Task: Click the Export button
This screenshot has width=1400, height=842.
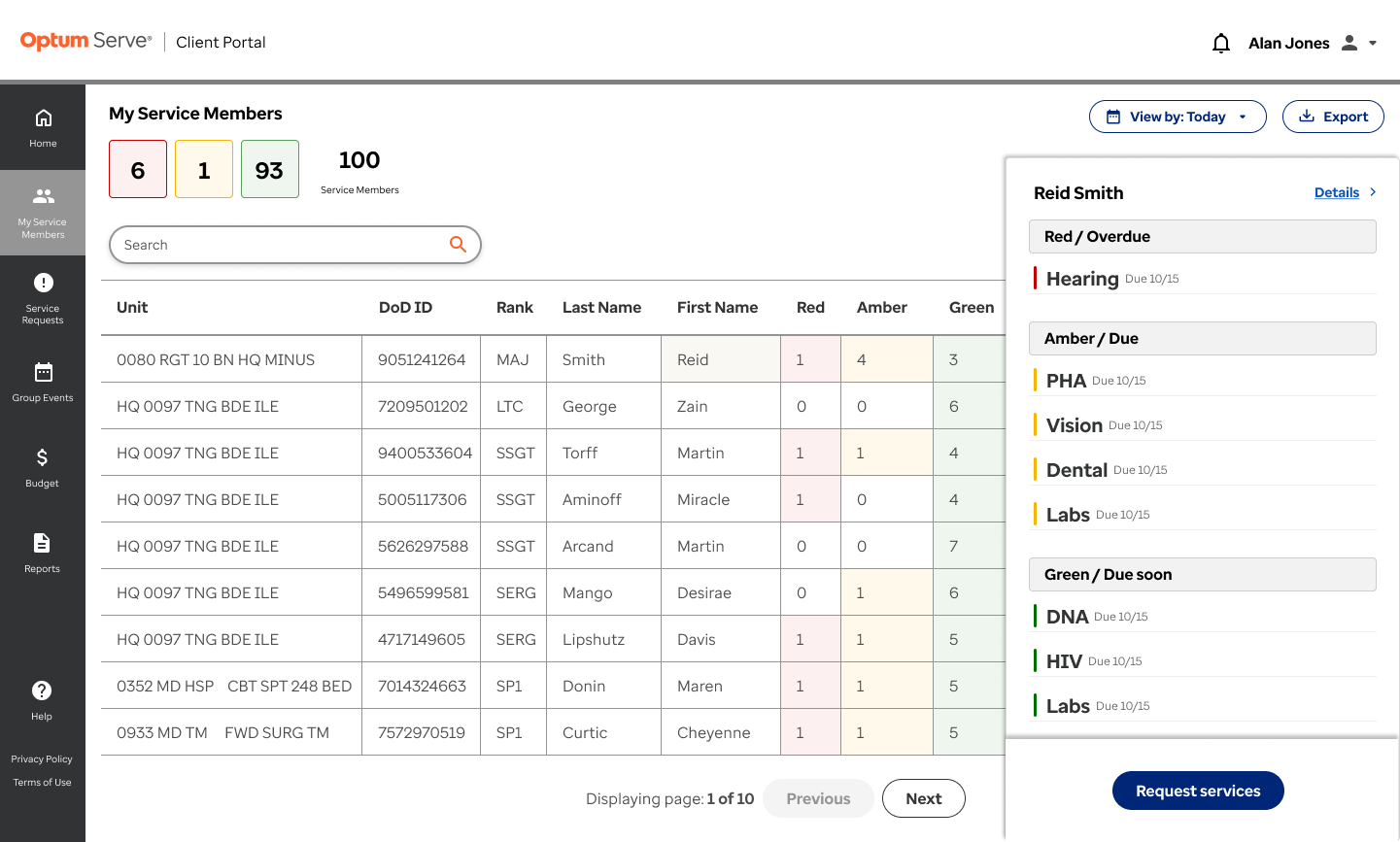Action: 1333,117
